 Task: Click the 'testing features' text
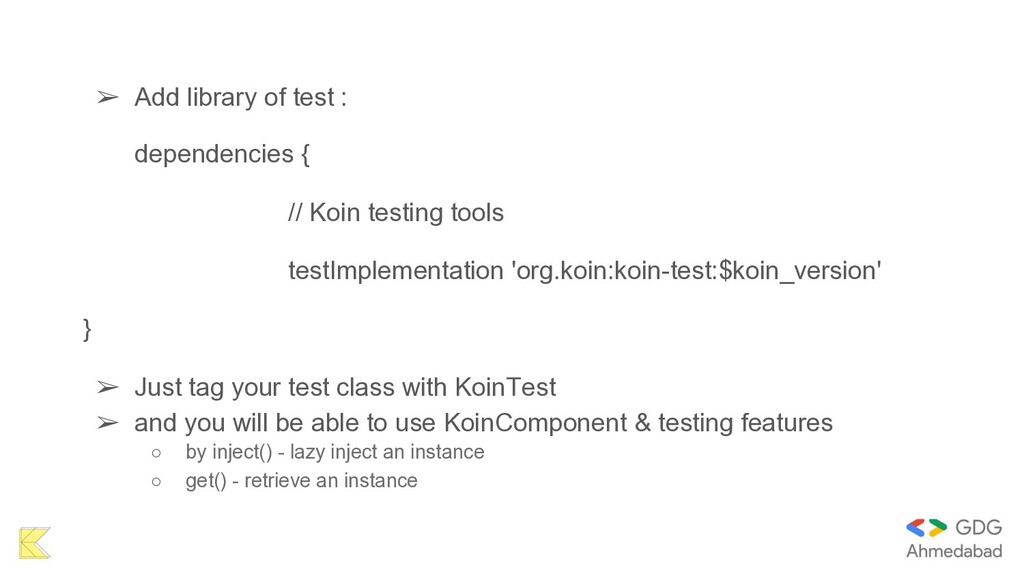point(745,423)
